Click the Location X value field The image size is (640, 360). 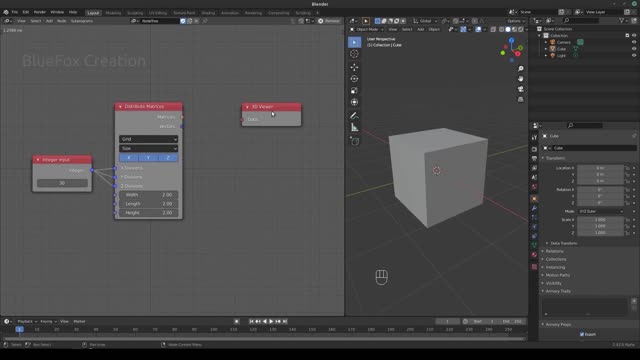600,168
